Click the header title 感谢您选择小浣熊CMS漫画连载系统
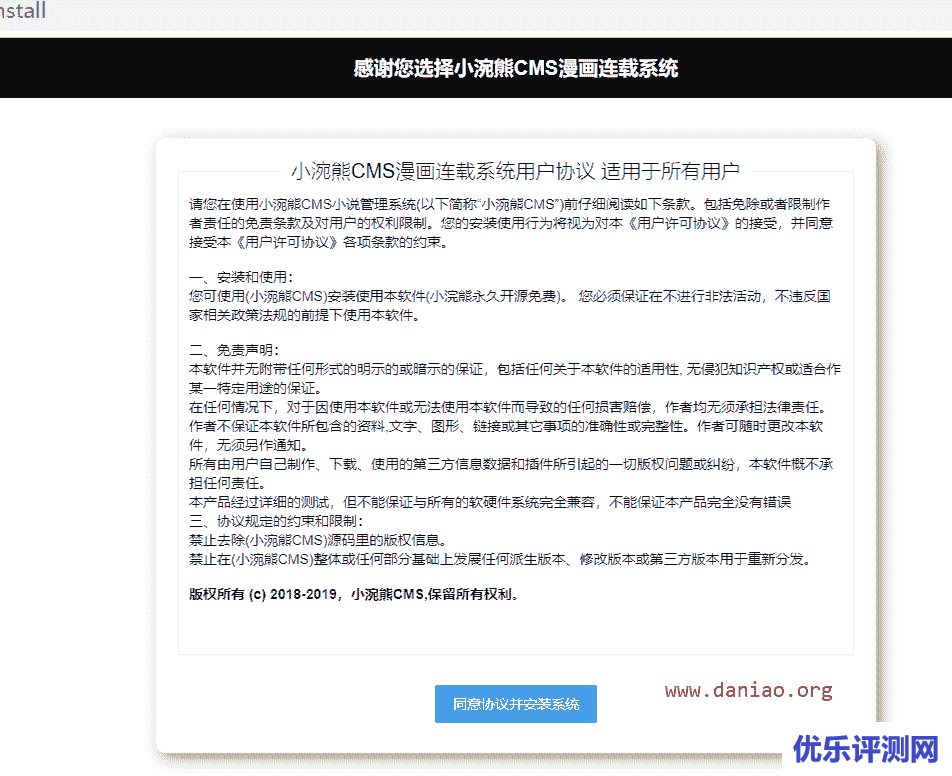This screenshot has height=776, width=952. coord(515,68)
